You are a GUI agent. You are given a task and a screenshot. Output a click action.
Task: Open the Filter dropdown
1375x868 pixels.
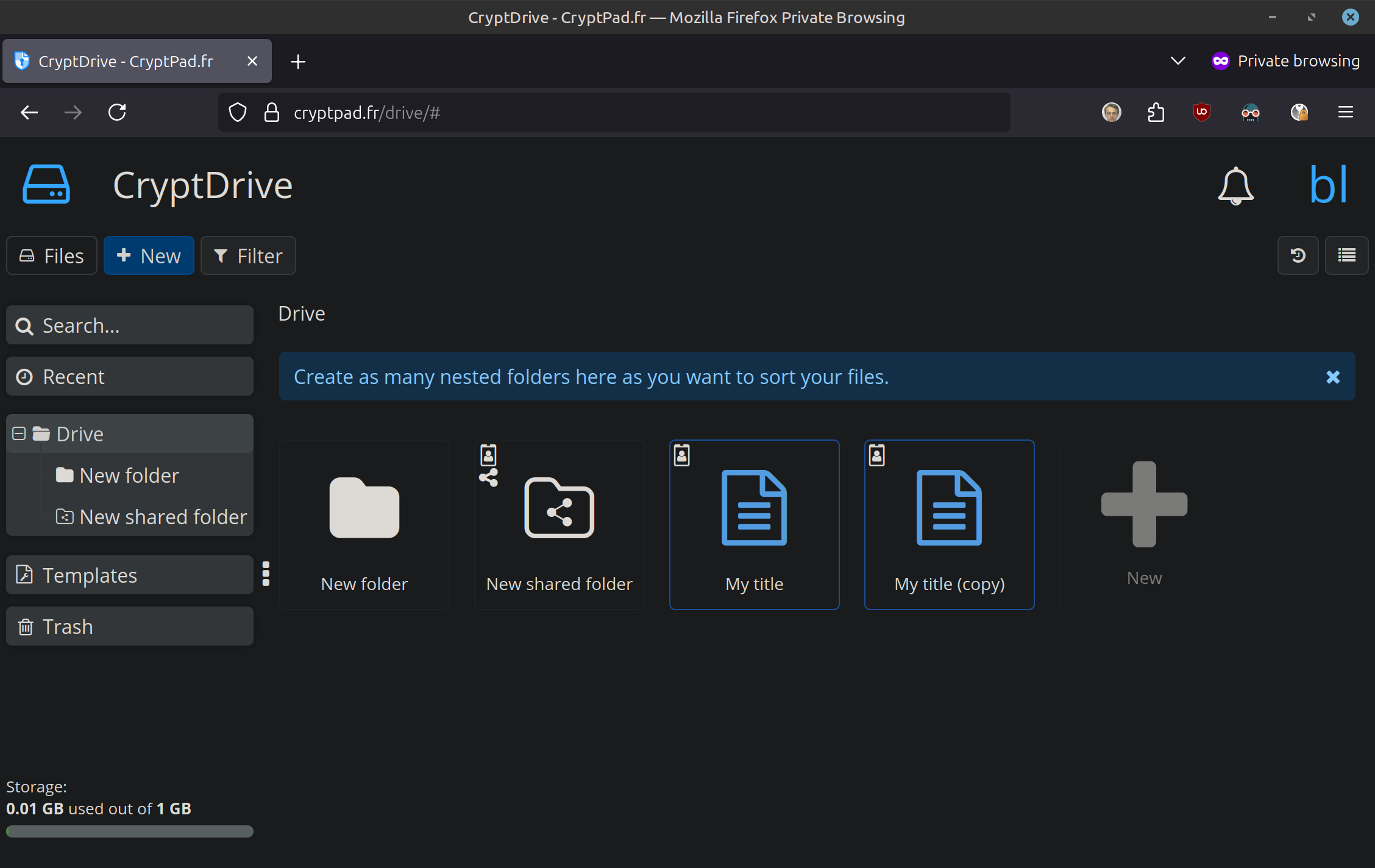[x=248, y=255]
